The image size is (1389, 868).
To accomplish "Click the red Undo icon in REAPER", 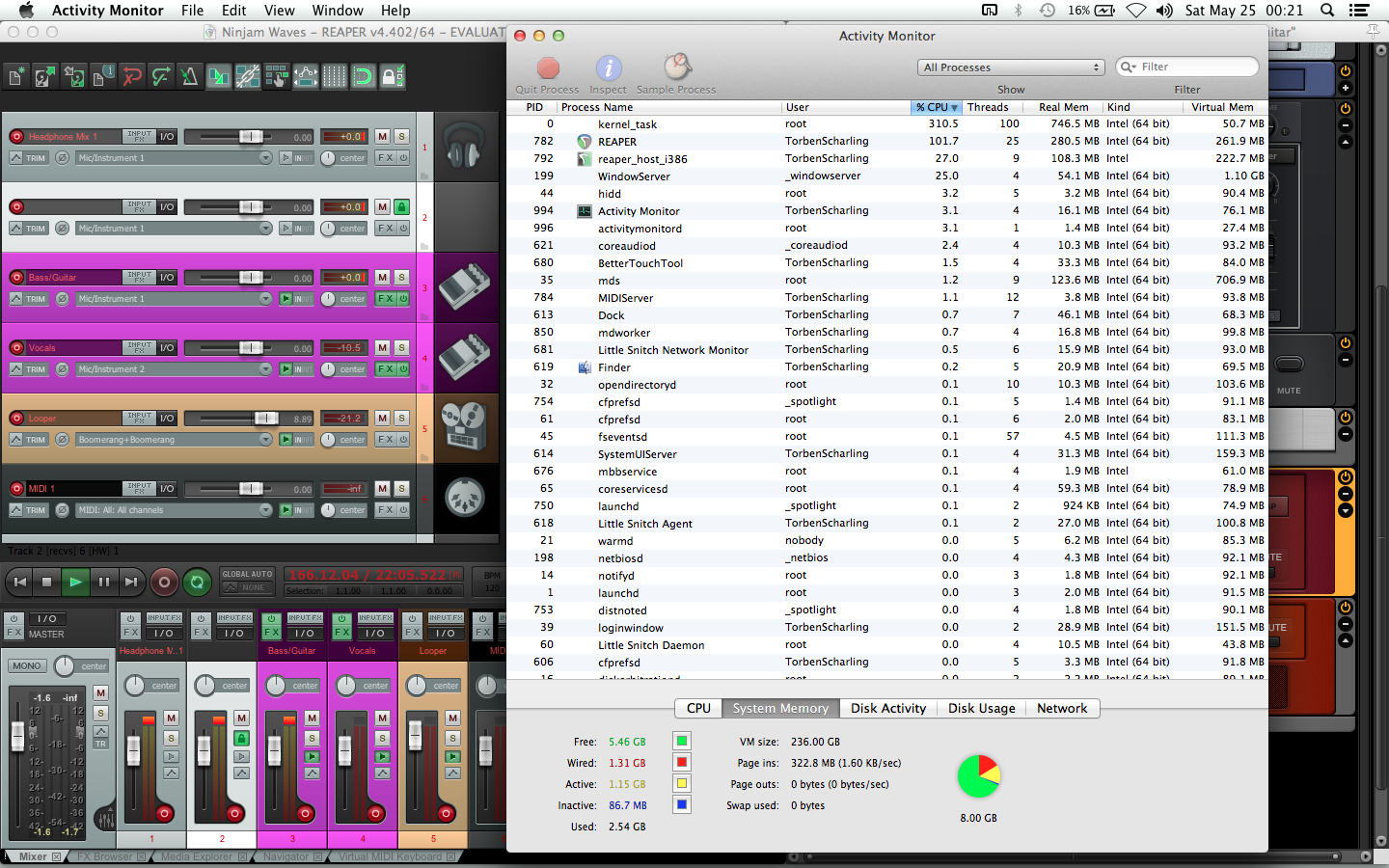I will pyautogui.click(x=132, y=76).
